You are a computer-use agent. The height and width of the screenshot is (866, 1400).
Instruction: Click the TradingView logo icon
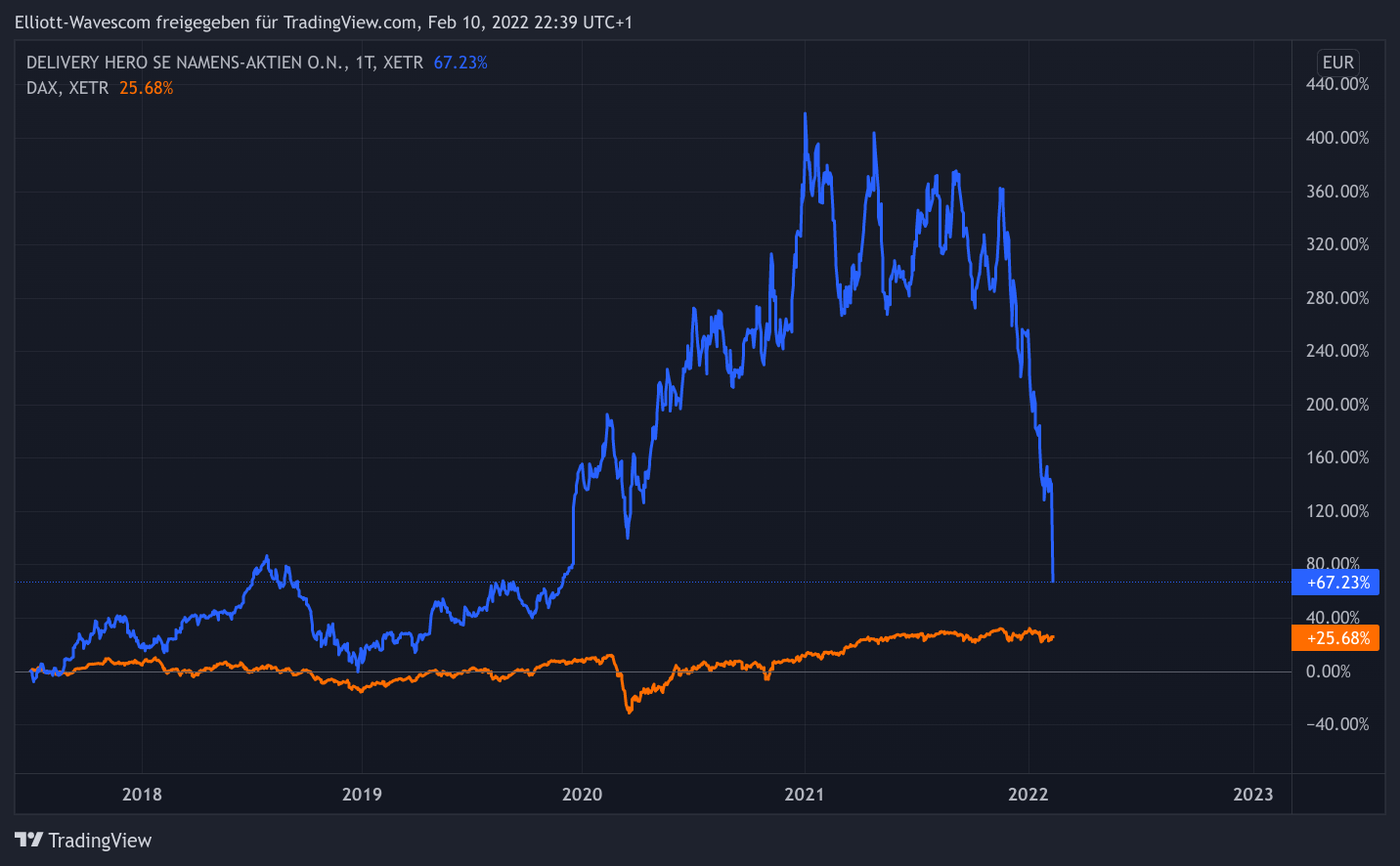click(28, 840)
